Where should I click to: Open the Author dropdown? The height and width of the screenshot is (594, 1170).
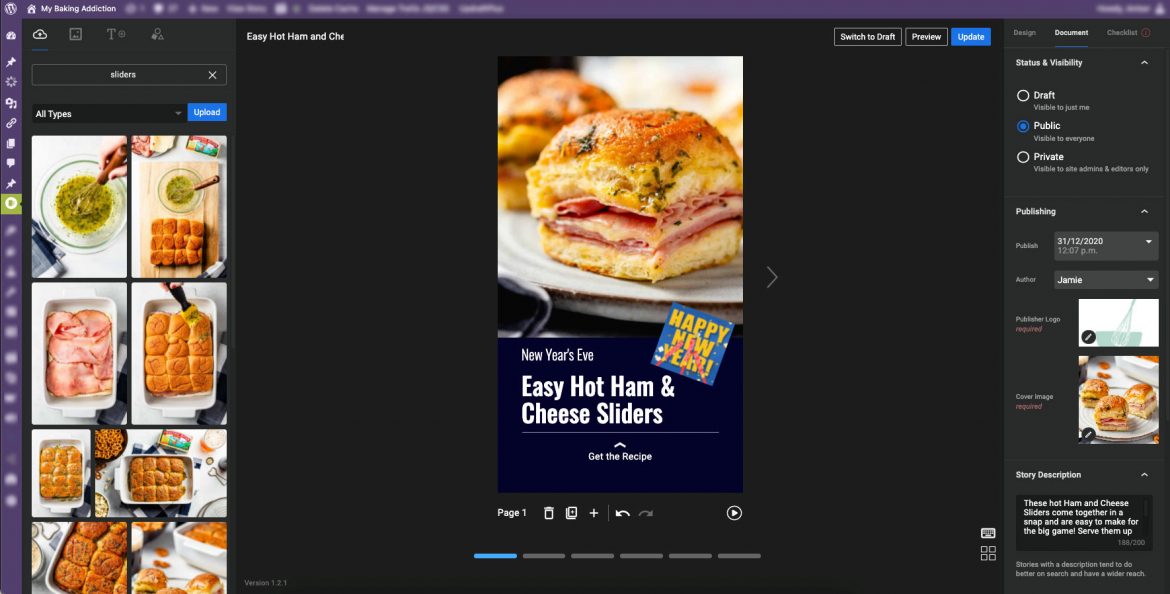click(x=1105, y=279)
